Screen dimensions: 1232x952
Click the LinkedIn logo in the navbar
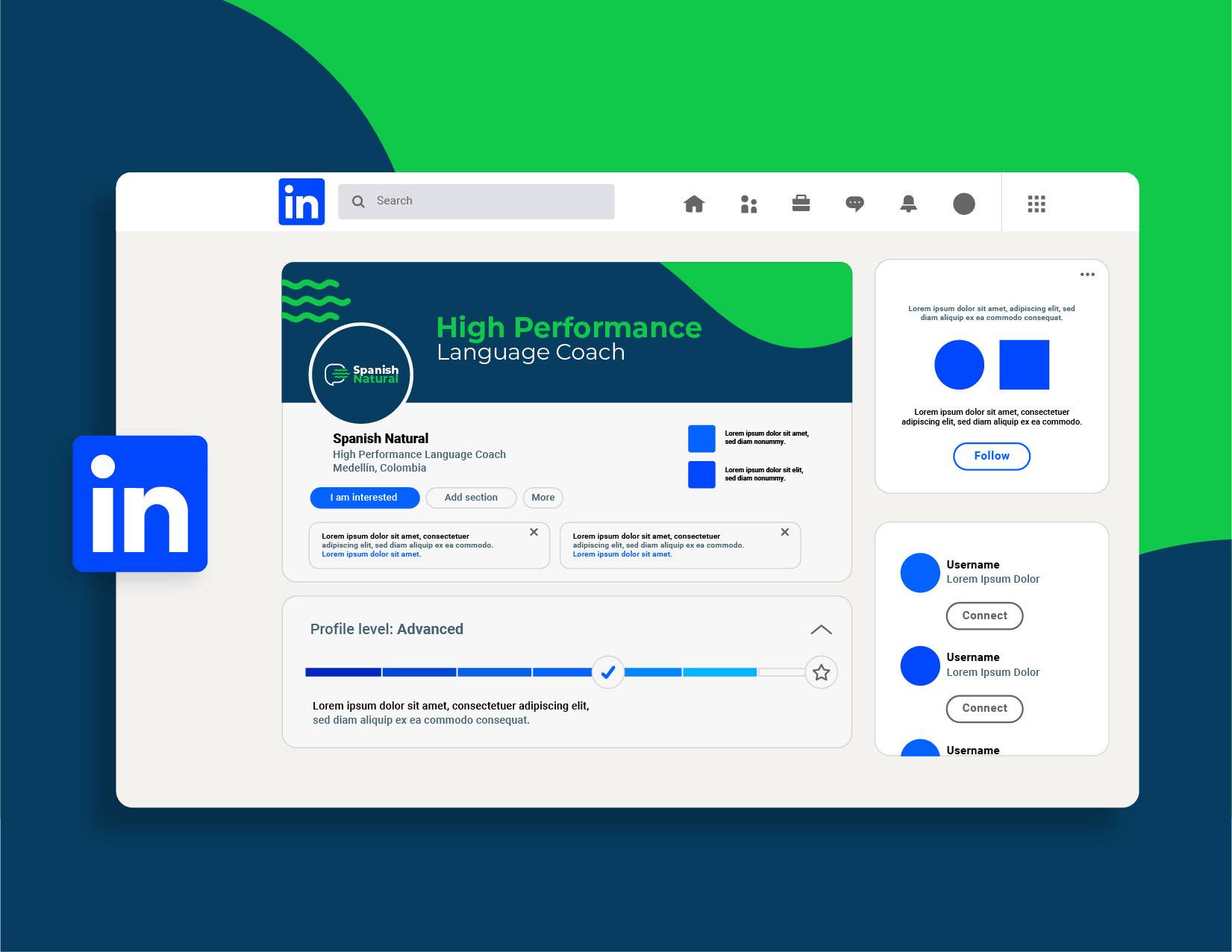pos(301,201)
